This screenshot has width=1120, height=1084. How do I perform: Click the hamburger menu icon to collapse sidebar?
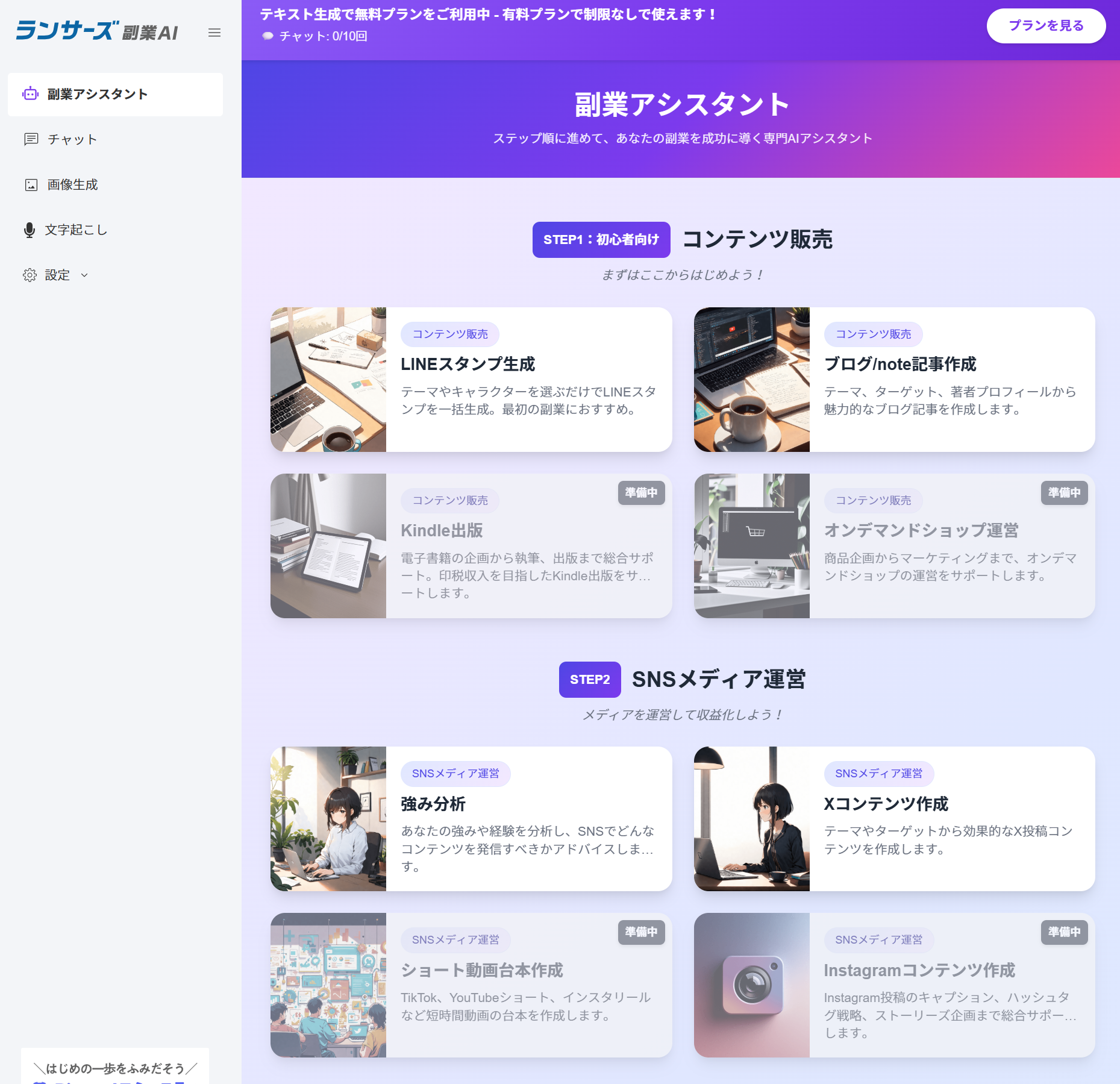click(x=214, y=33)
